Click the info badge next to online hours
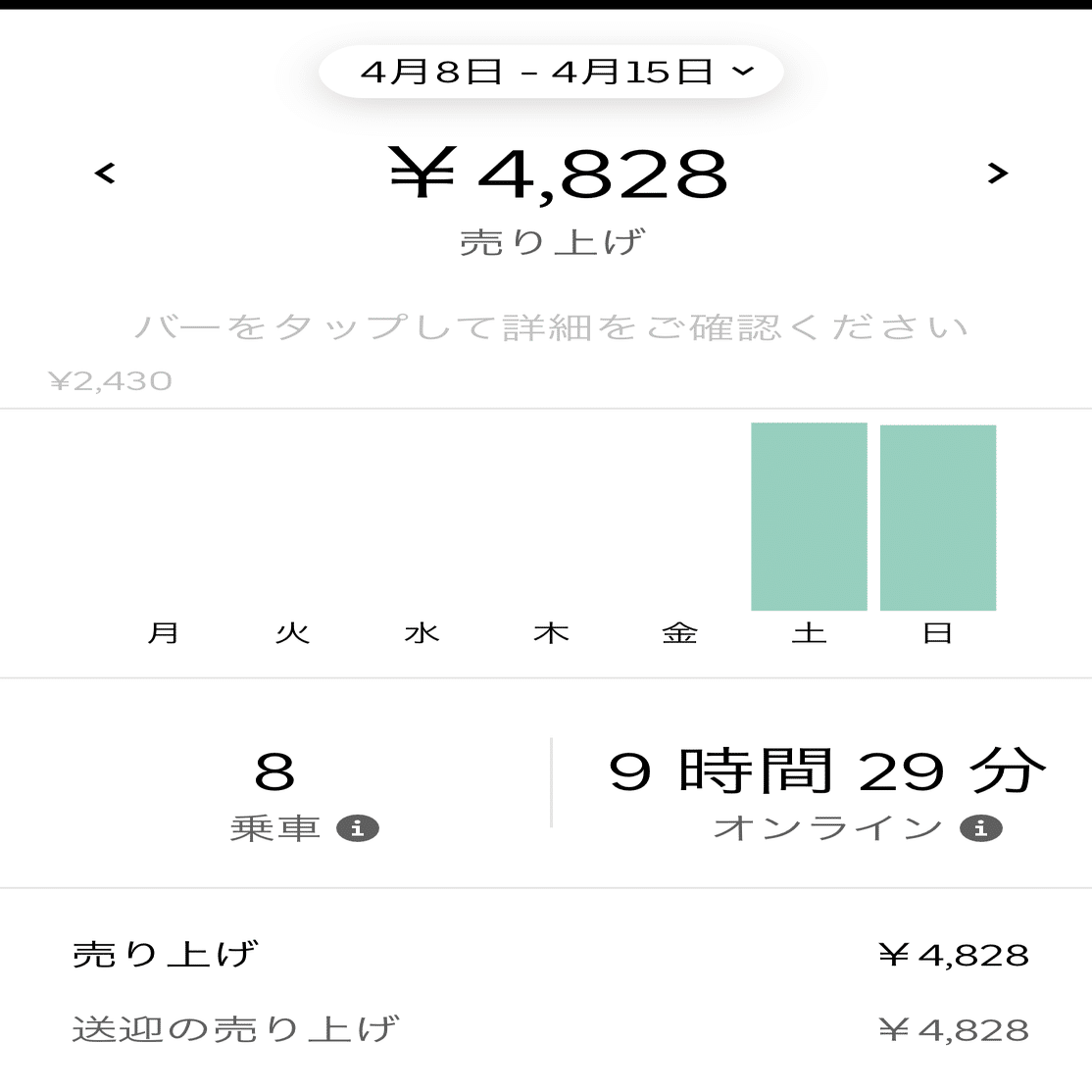 coord(980,828)
